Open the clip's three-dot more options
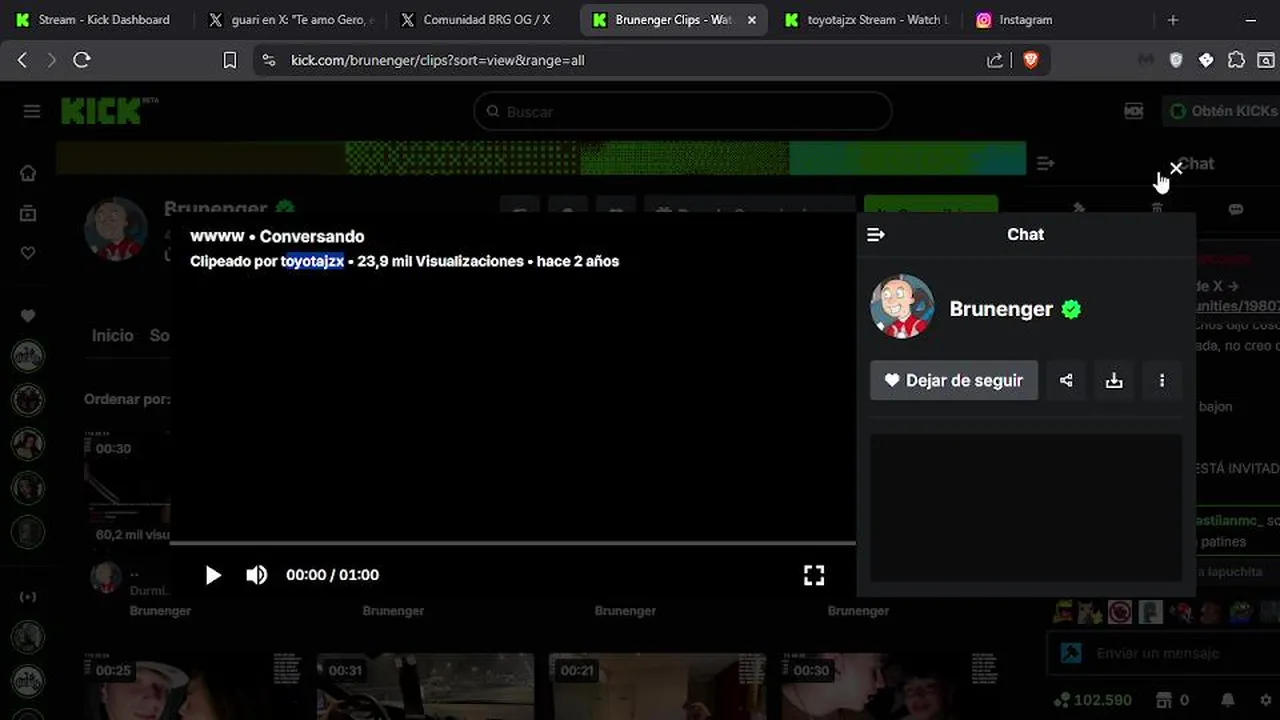The image size is (1280, 720). pos(1162,380)
